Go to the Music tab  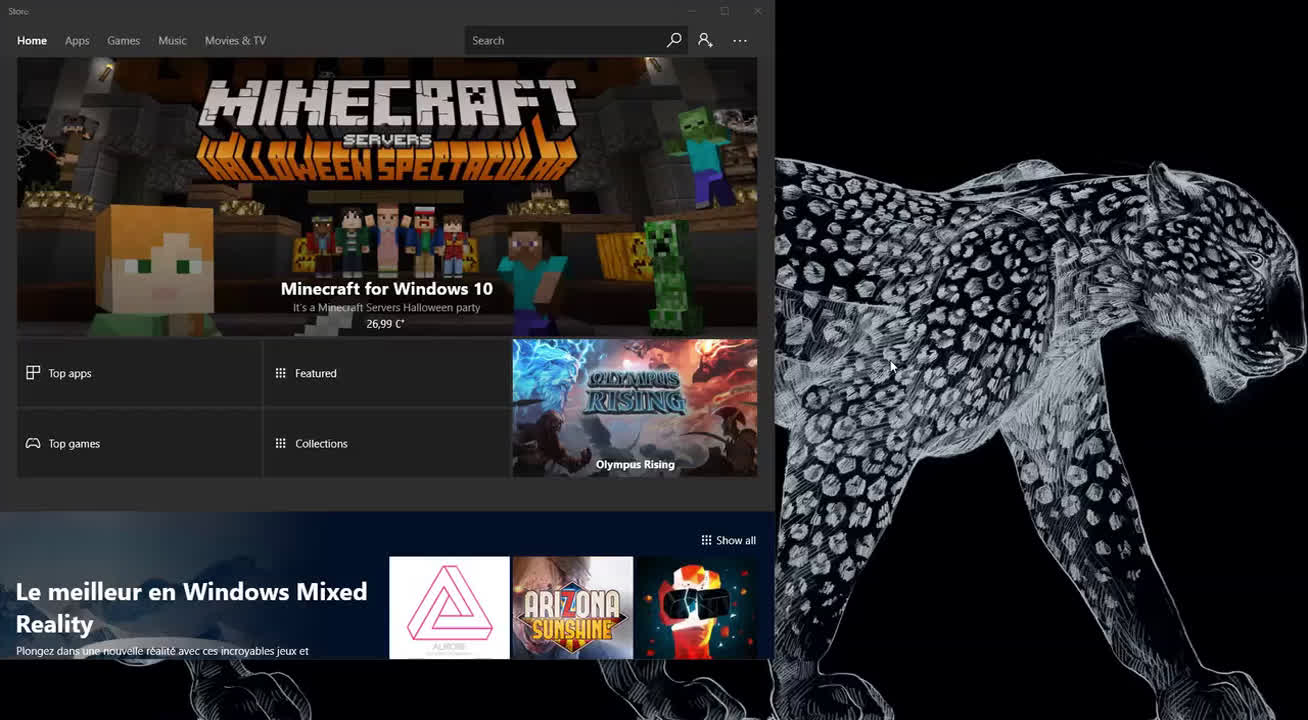coord(172,41)
